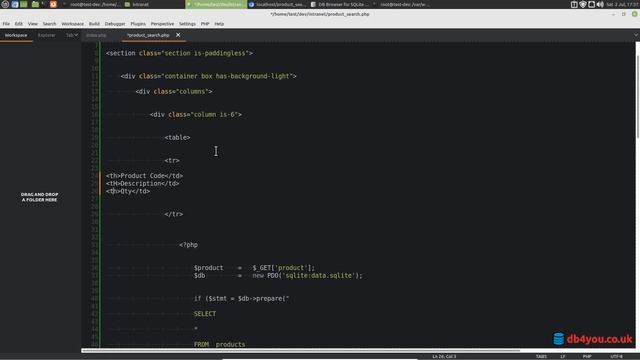Switch to the Explorer sidebar tab
Image resolution: width=640 pixels, height=360 pixels.
pyautogui.click(x=47, y=36)
